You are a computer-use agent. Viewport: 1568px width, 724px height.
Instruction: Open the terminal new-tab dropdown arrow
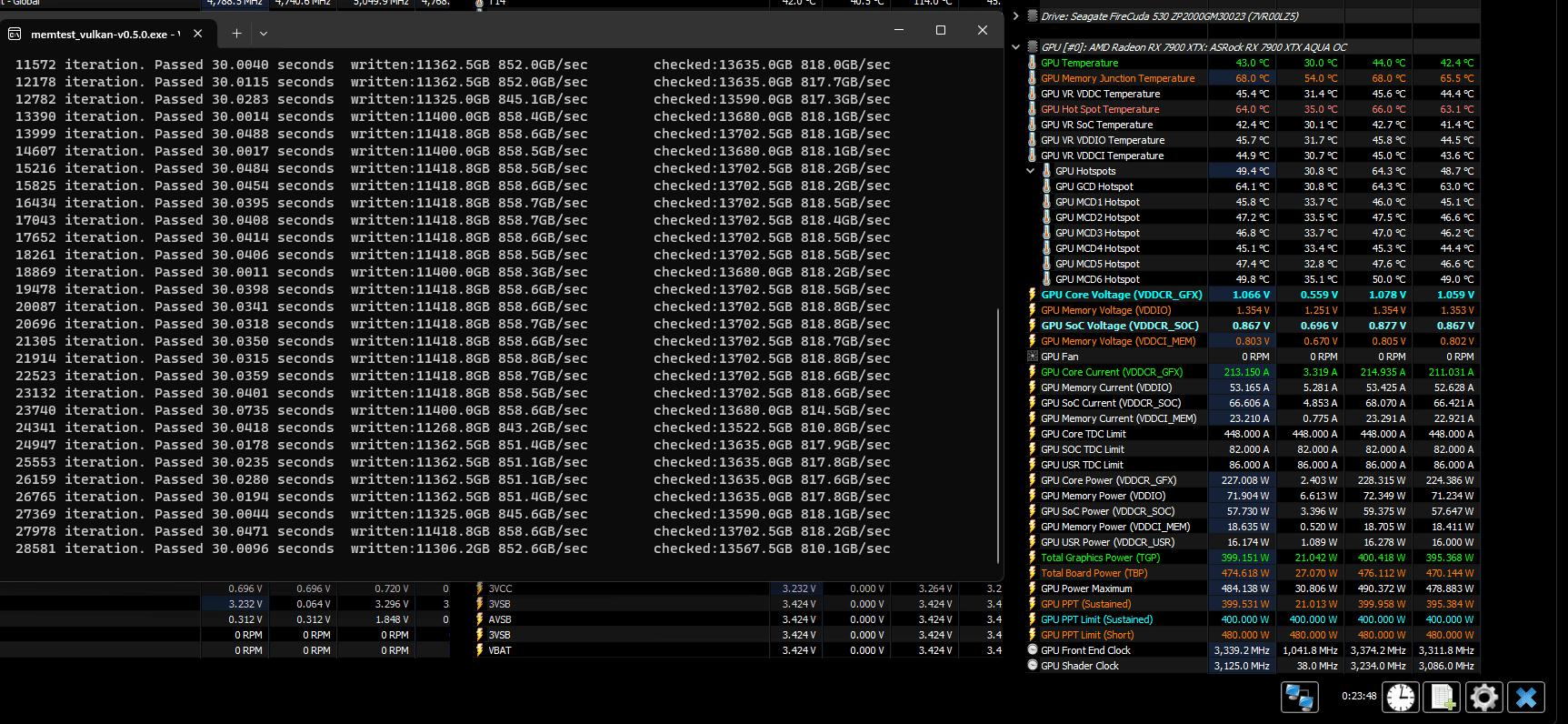pos(264,34)
